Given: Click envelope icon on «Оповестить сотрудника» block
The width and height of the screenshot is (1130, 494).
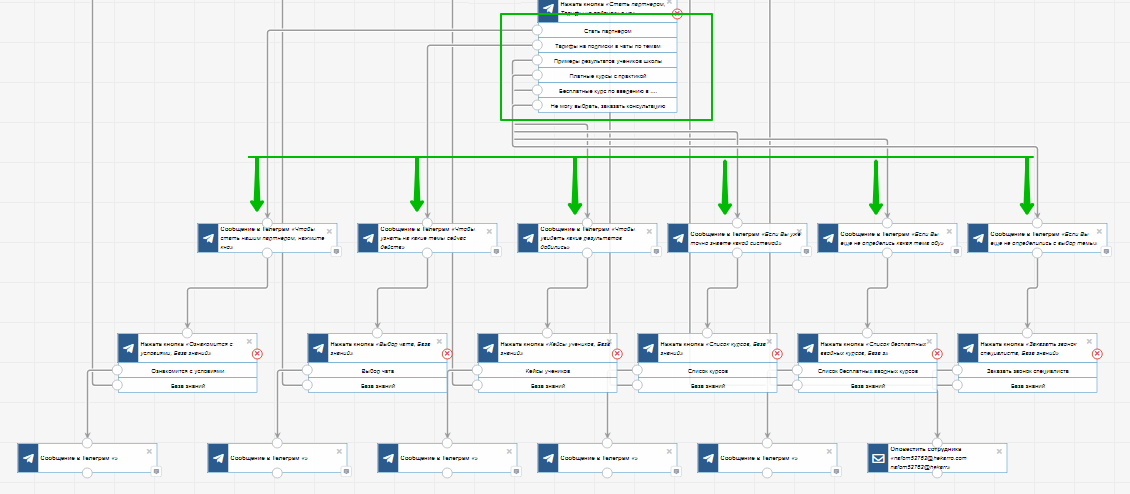Looking at the screenshot, I should 878,457.
